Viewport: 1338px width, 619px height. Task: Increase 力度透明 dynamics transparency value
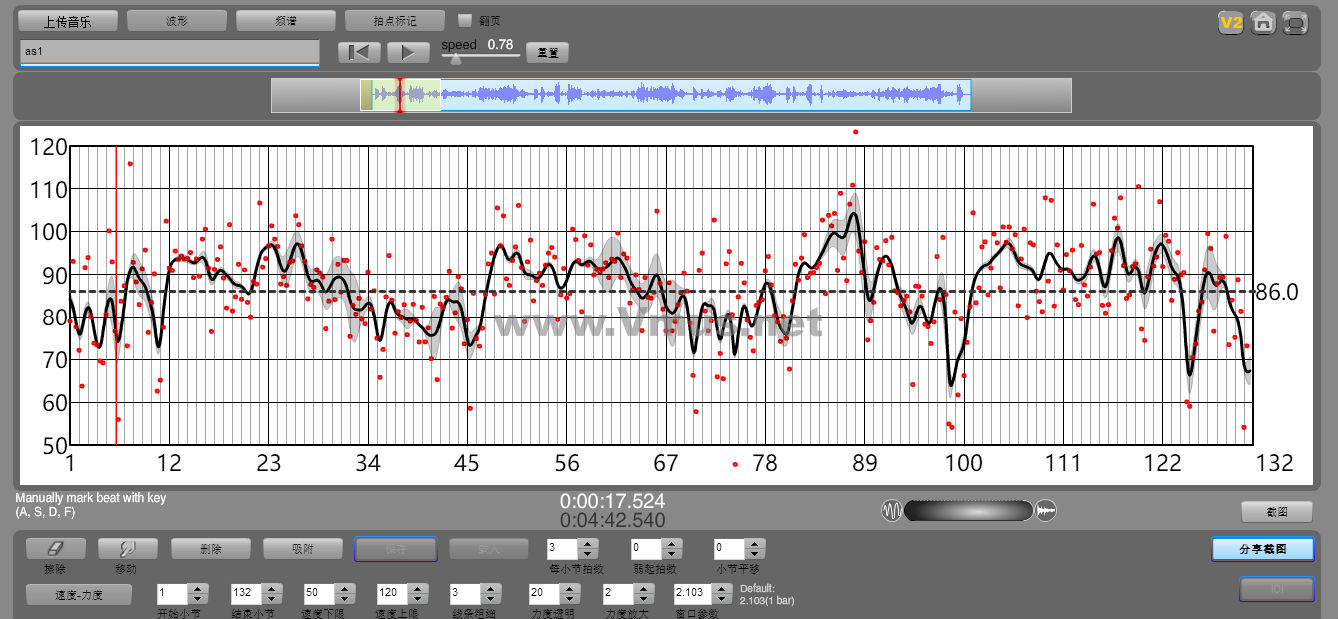(x=572, y=588)
